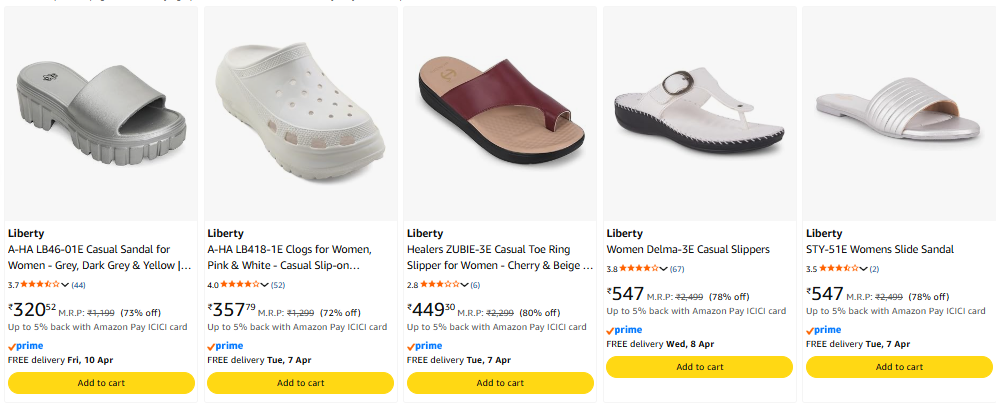Viewport: 996px width, 409px height.
Task: Open the white Delma-3E slipper image
Action: click(x=699, y=112)
